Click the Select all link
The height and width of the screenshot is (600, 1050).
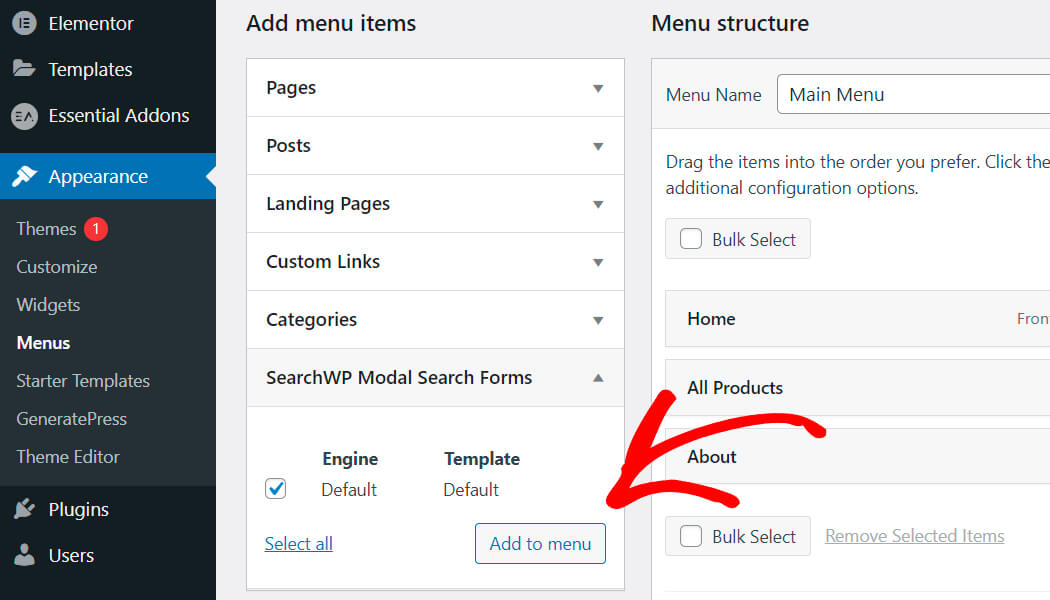pos(299,544)
